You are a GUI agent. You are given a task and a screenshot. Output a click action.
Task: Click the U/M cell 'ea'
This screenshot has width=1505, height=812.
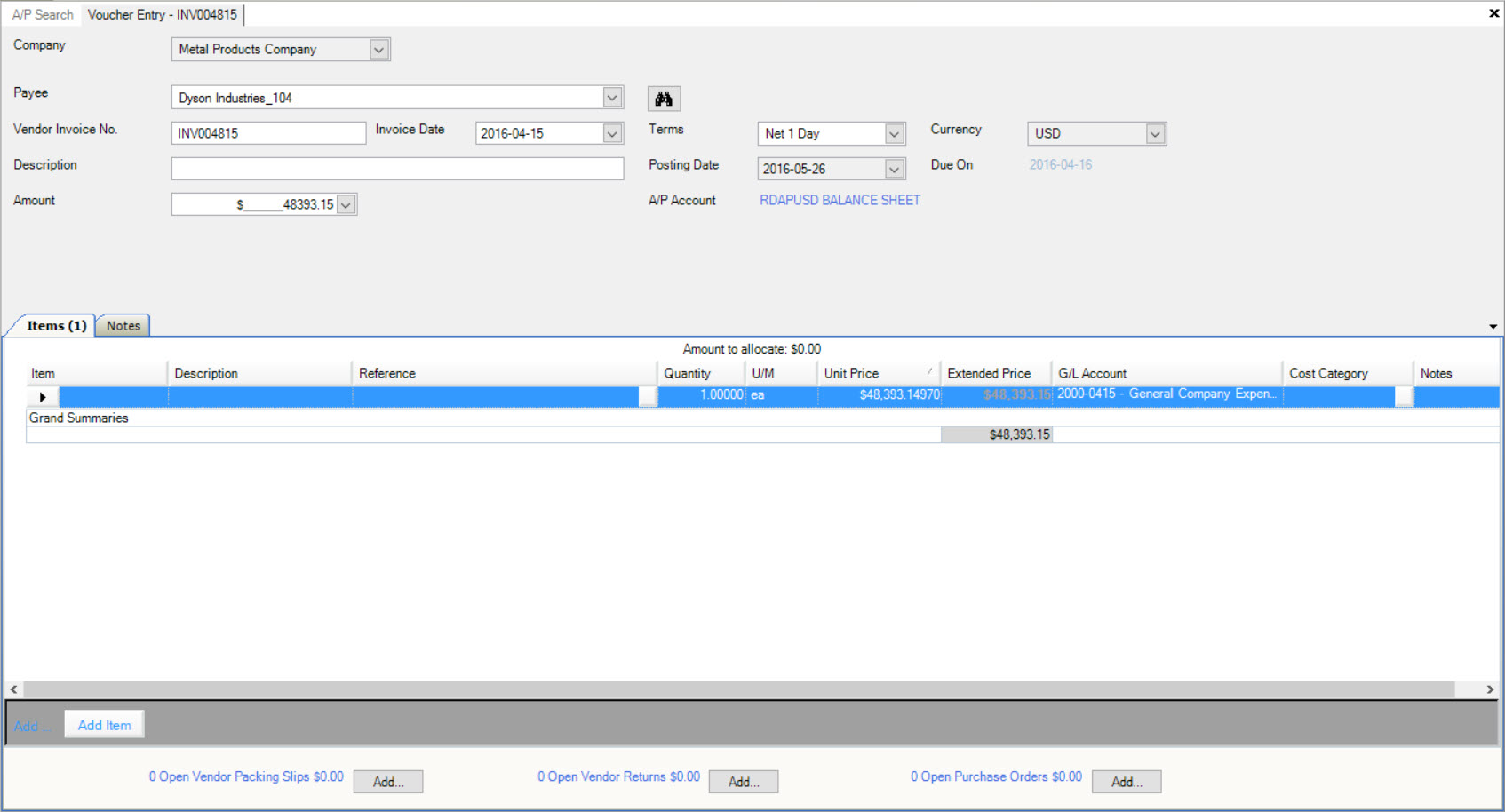click(x=782, y=395)
